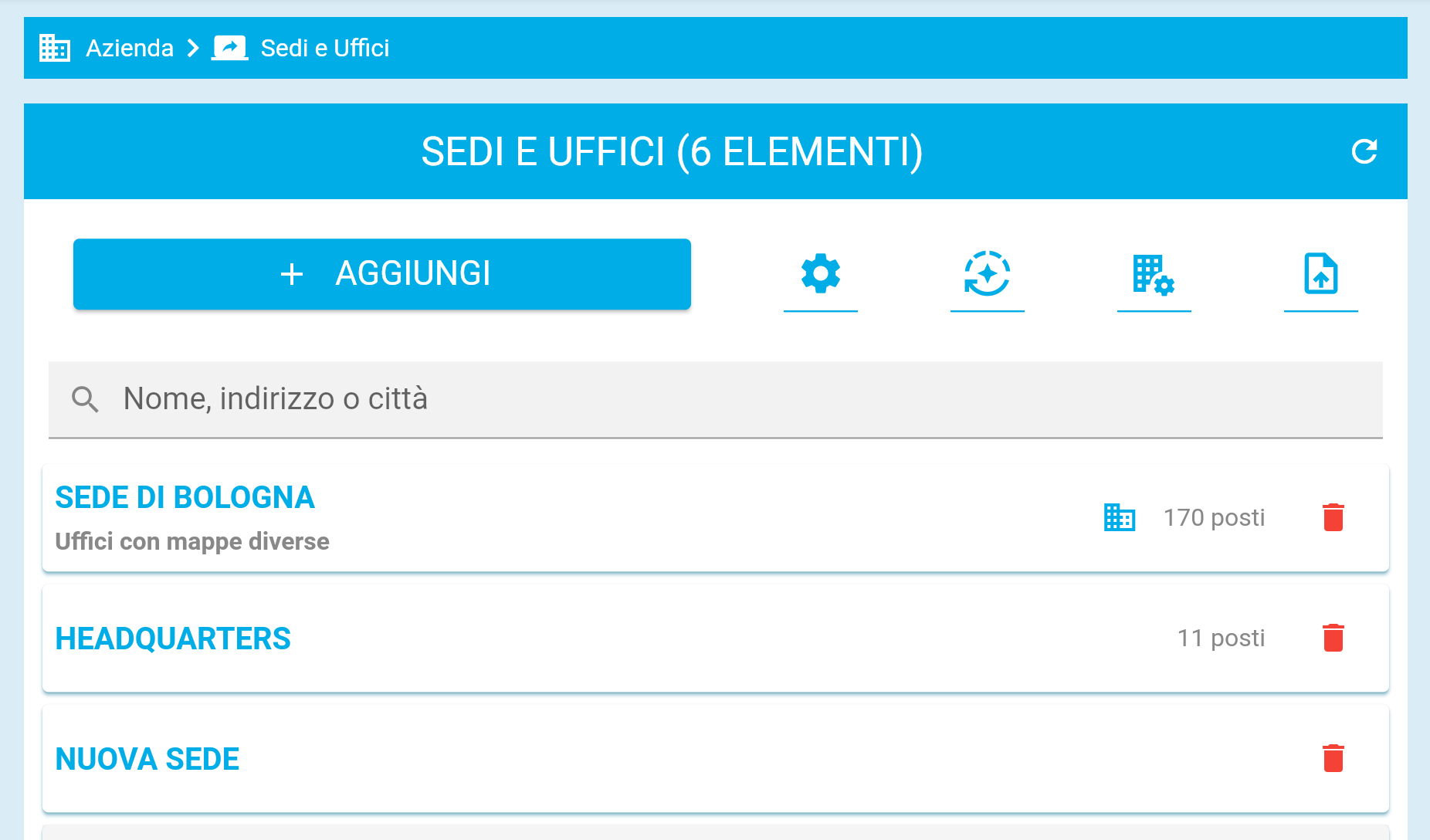Go to Azienda in the breadcrumb
Image resolution: width=1430 pixels, height=840 pixels.
tap(130, 48)
